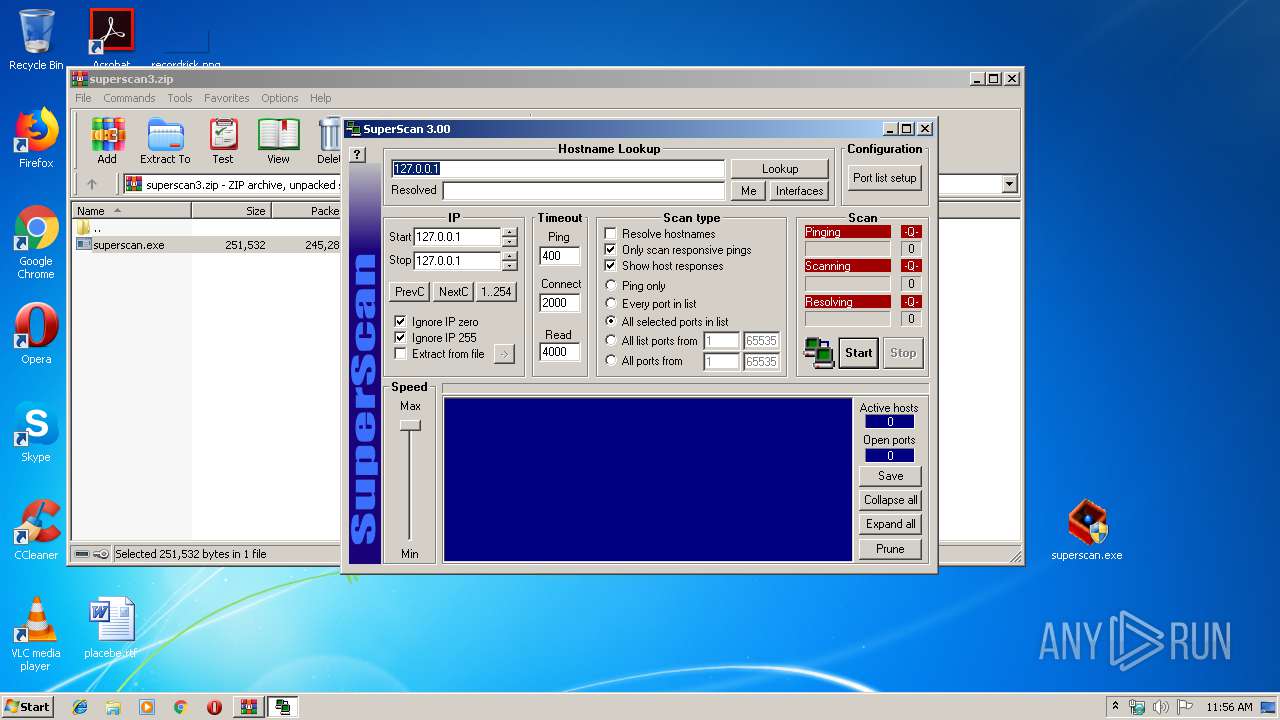Click the Interfaces button
The height and width of the screenshot is (720, 1280).
coord(799,191)
